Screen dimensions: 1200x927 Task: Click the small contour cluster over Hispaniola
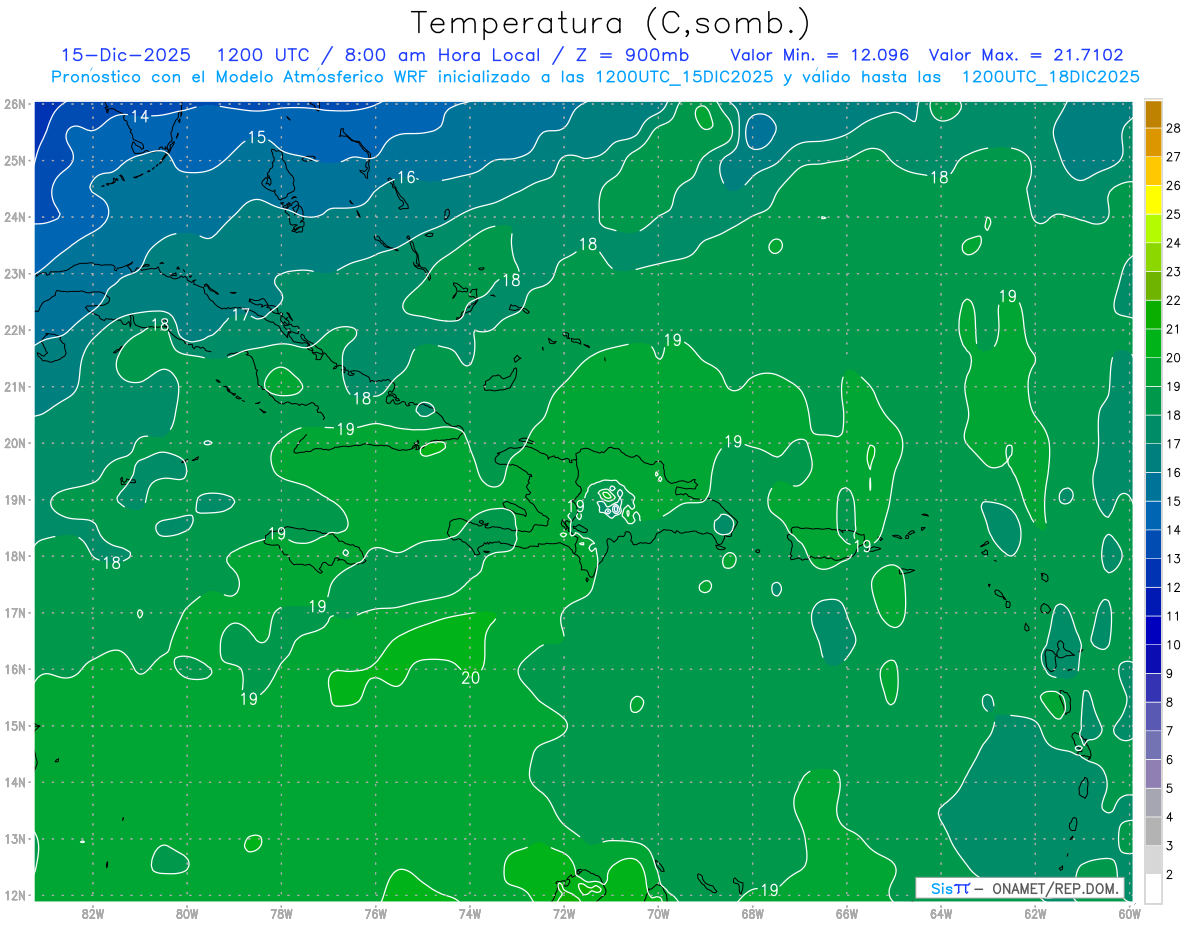coord(612,501)
